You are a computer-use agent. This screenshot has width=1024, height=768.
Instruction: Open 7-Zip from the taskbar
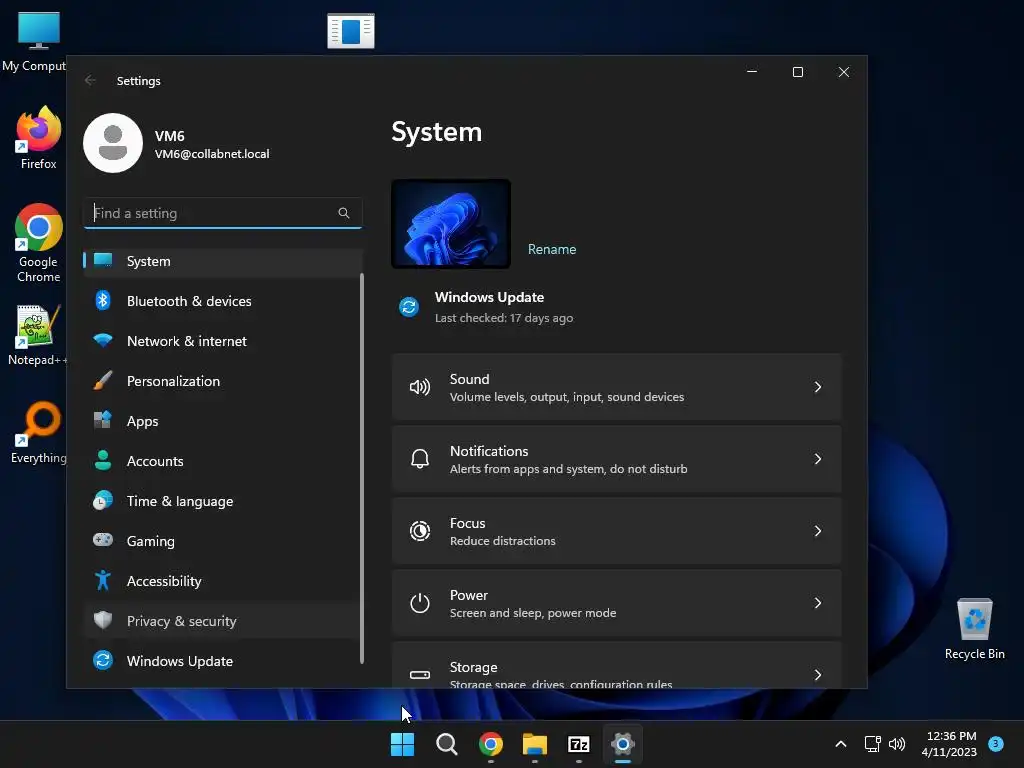click(579, 744)
